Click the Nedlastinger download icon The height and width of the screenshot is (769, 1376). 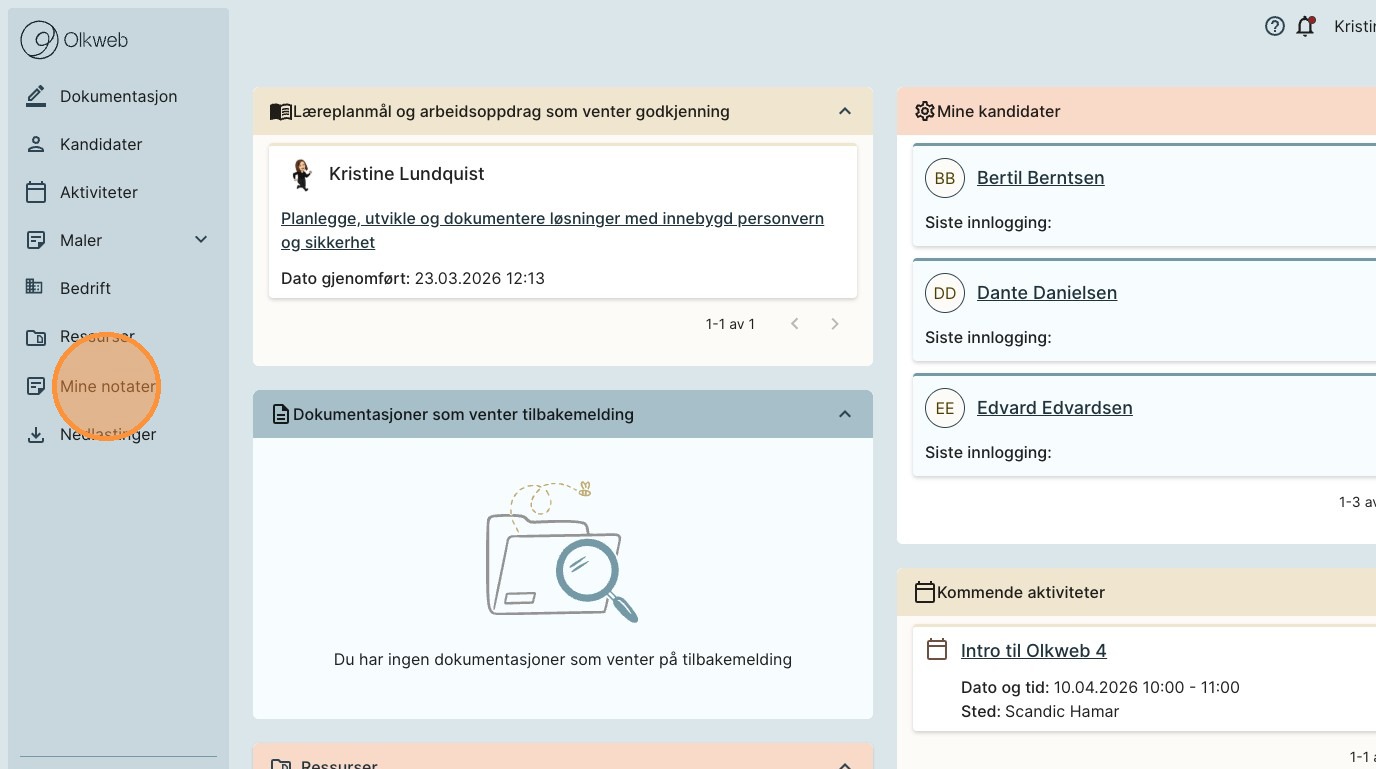click(36, 435)
